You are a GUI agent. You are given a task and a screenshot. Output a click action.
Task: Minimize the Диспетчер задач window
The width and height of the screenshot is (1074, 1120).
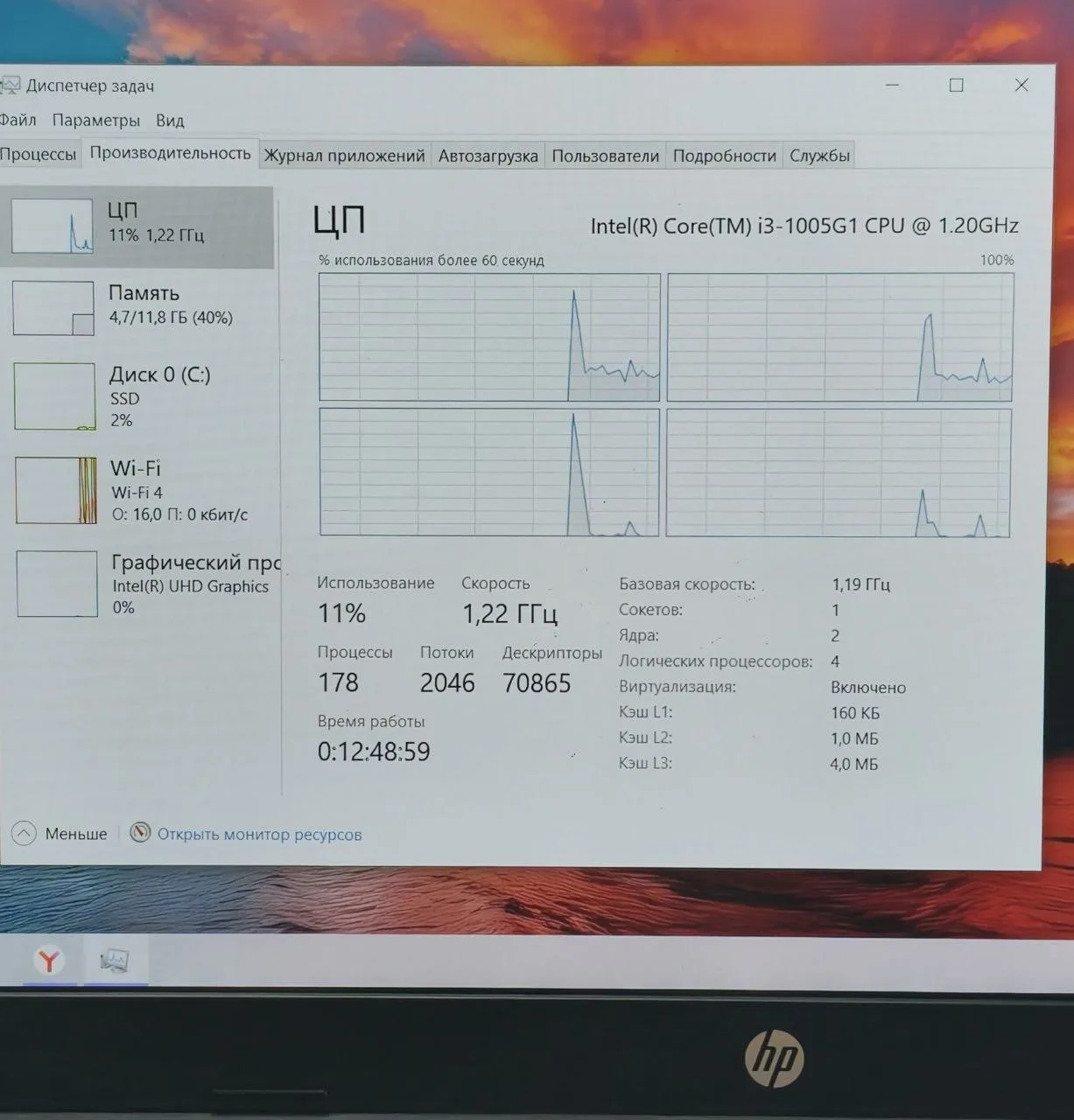coord(892,85)
